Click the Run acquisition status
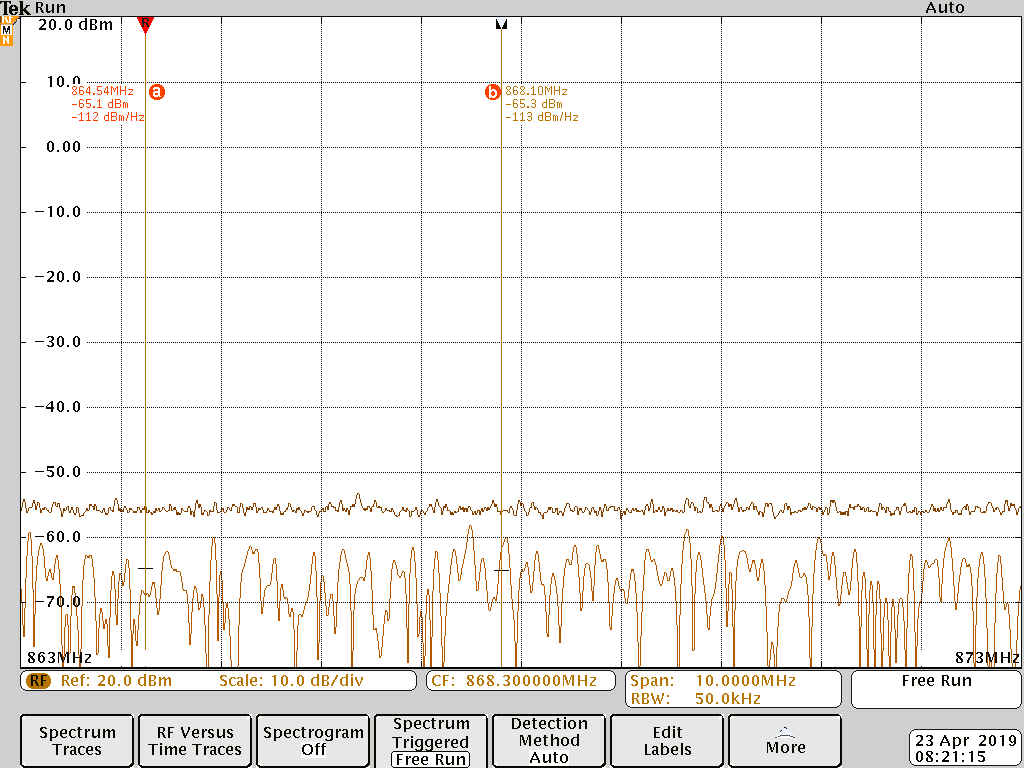 (51, 8)
